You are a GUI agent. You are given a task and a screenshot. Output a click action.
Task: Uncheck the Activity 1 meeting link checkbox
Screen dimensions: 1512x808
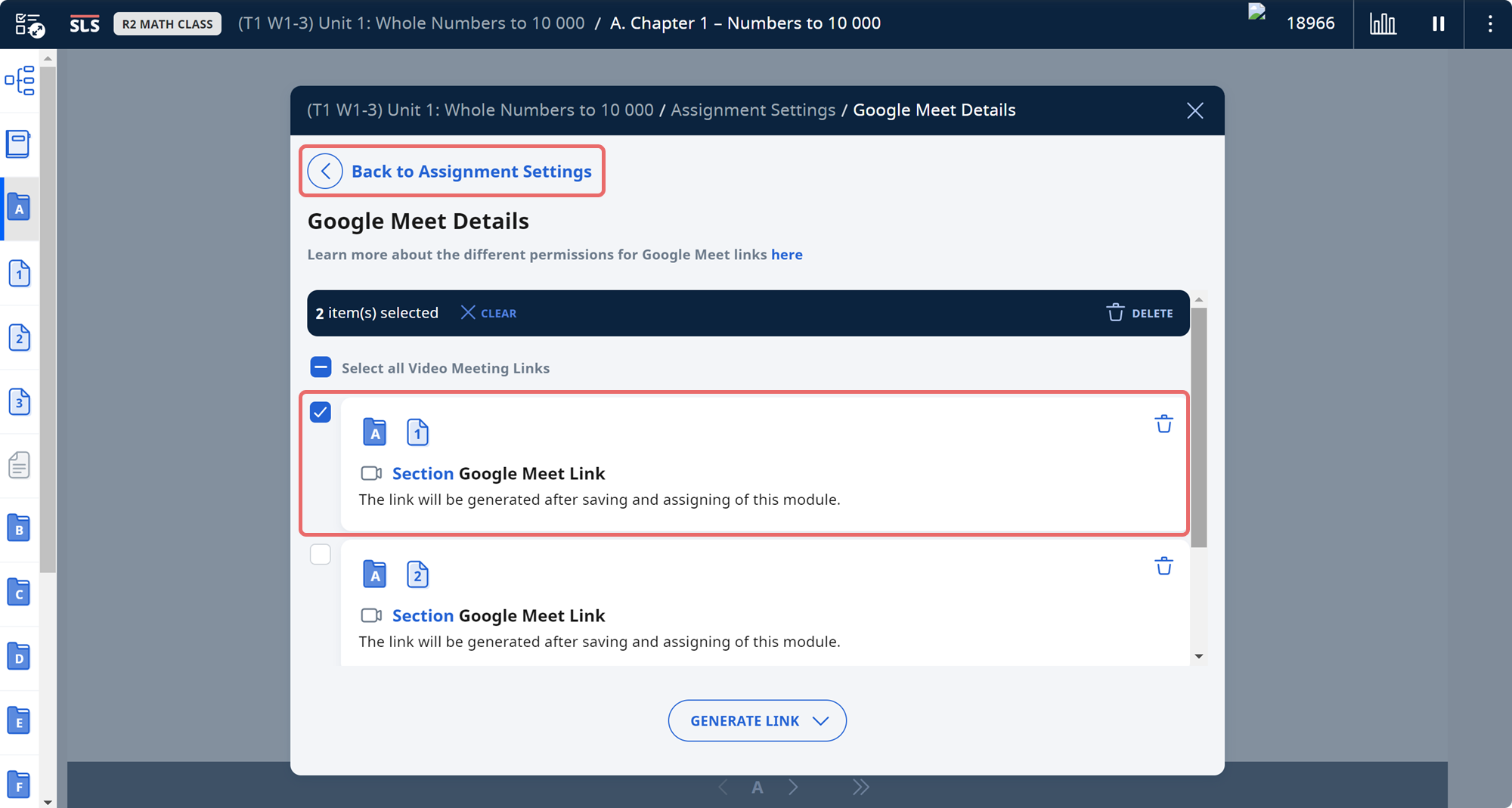coord(321,412)
